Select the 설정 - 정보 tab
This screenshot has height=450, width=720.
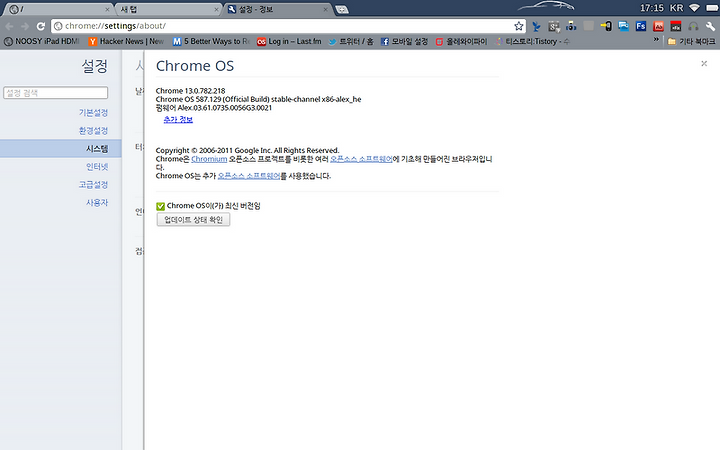(278, 9)
